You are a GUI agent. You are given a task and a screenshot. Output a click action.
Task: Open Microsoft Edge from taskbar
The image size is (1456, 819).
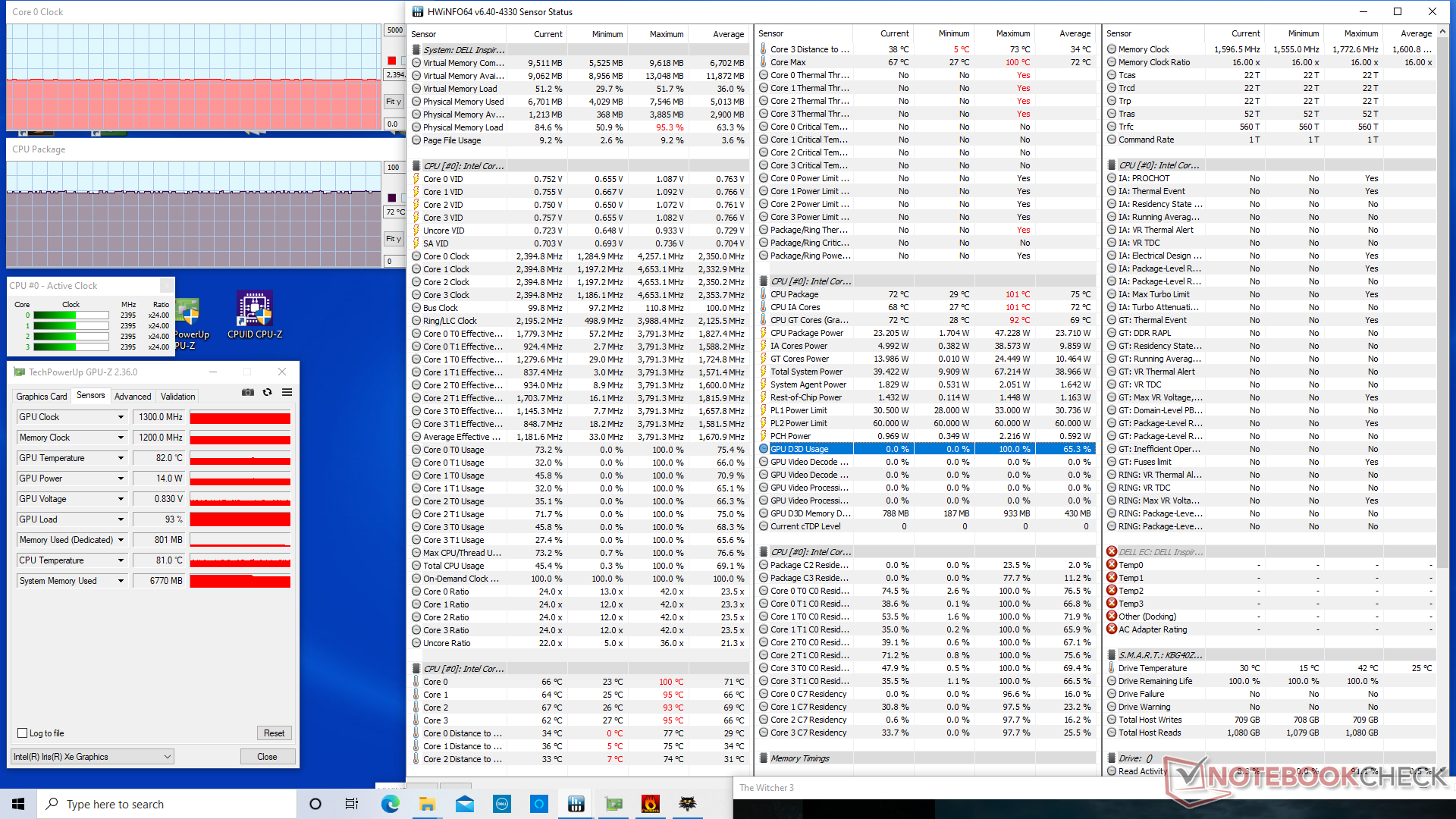pos(391,804)
